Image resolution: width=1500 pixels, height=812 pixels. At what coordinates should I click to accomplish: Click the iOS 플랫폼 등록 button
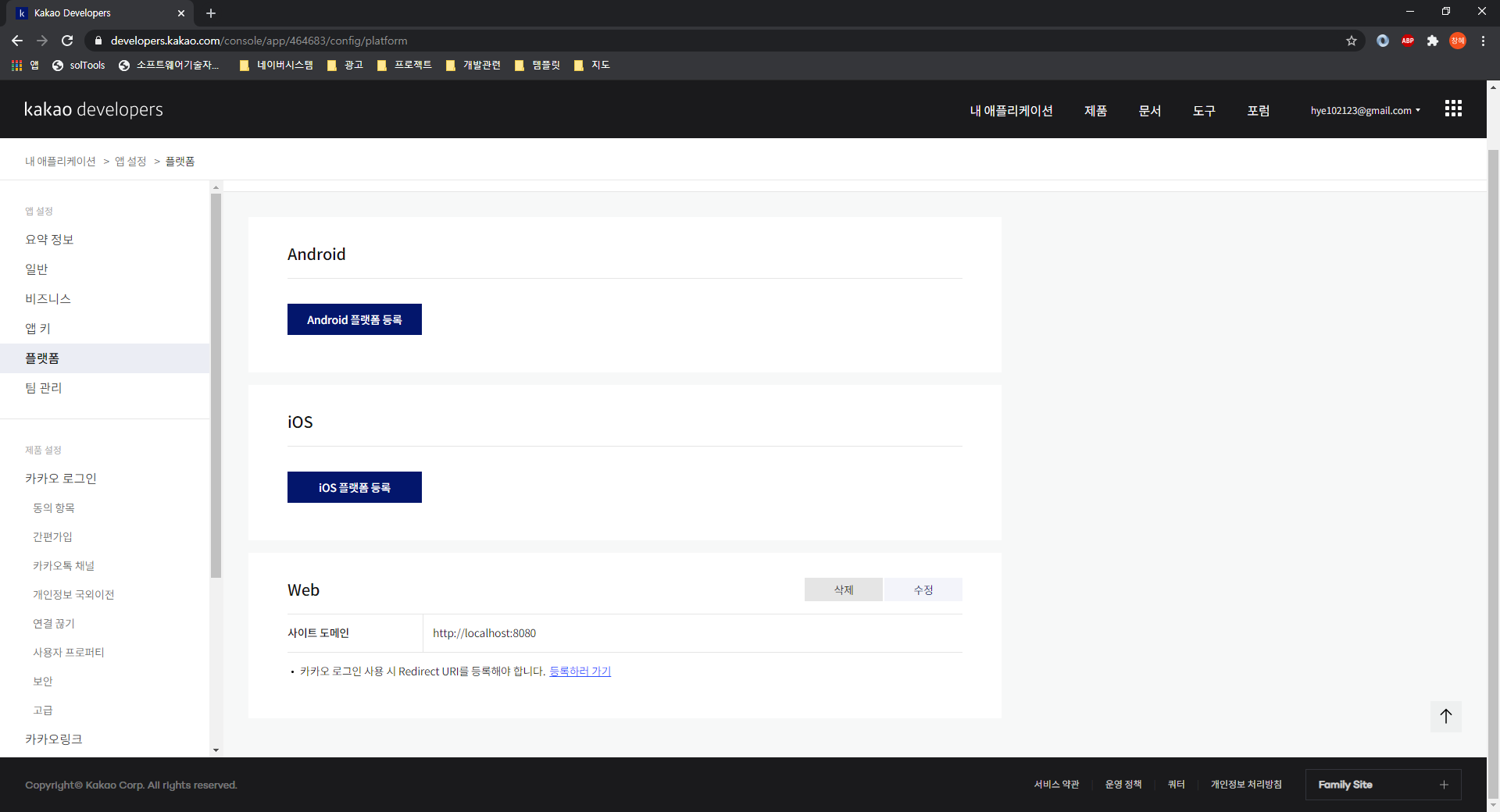[355, 487]
